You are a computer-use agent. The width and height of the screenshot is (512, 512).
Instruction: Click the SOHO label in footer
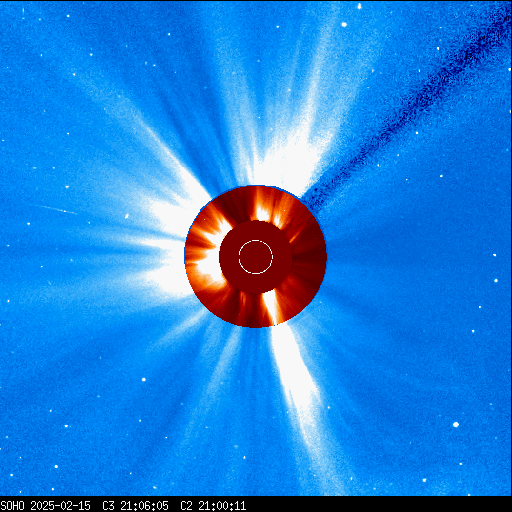pos(12,506)
